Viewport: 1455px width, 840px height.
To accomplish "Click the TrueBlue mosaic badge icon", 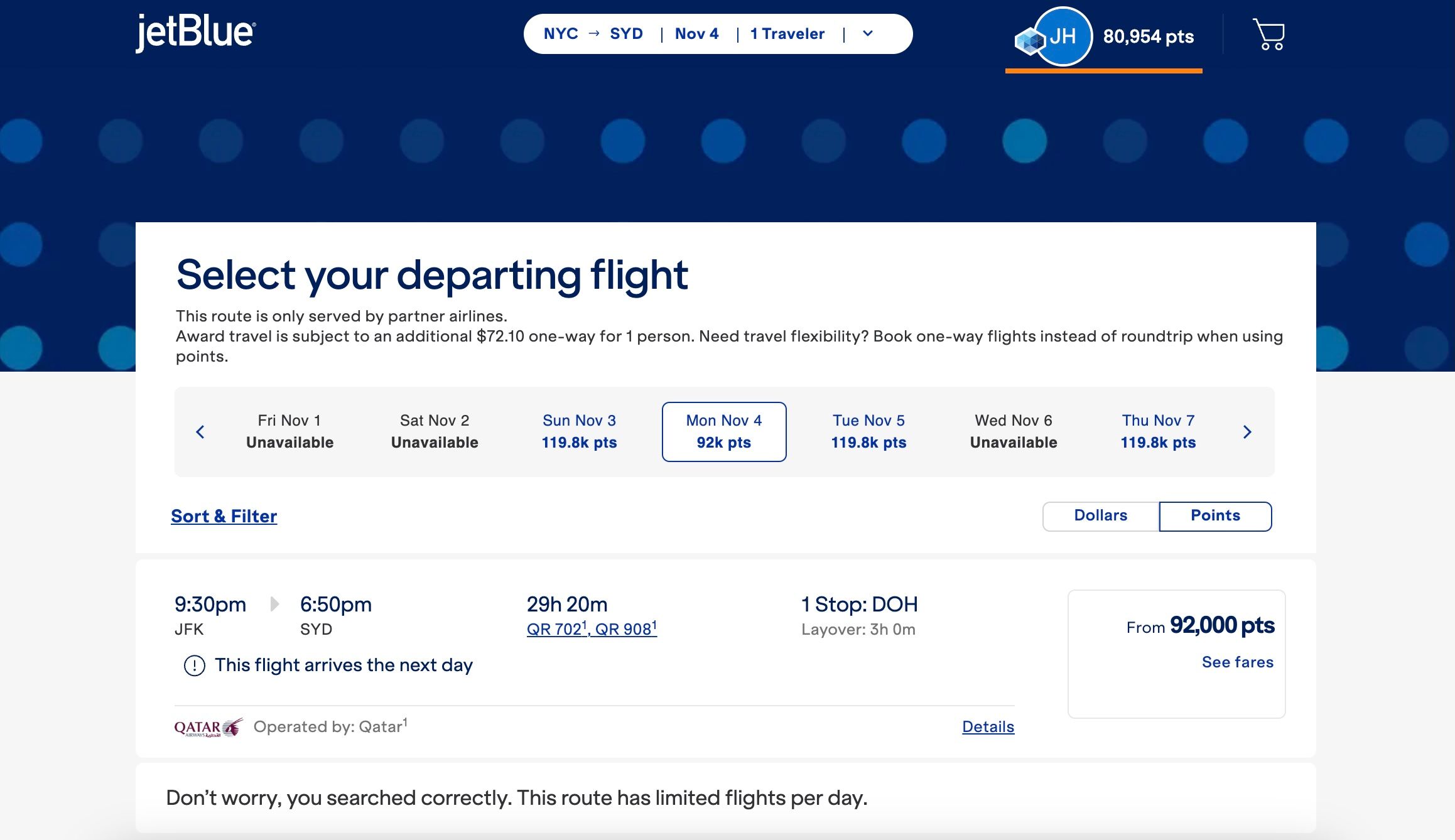I will pyautogui.click(x=1029, y=42).
